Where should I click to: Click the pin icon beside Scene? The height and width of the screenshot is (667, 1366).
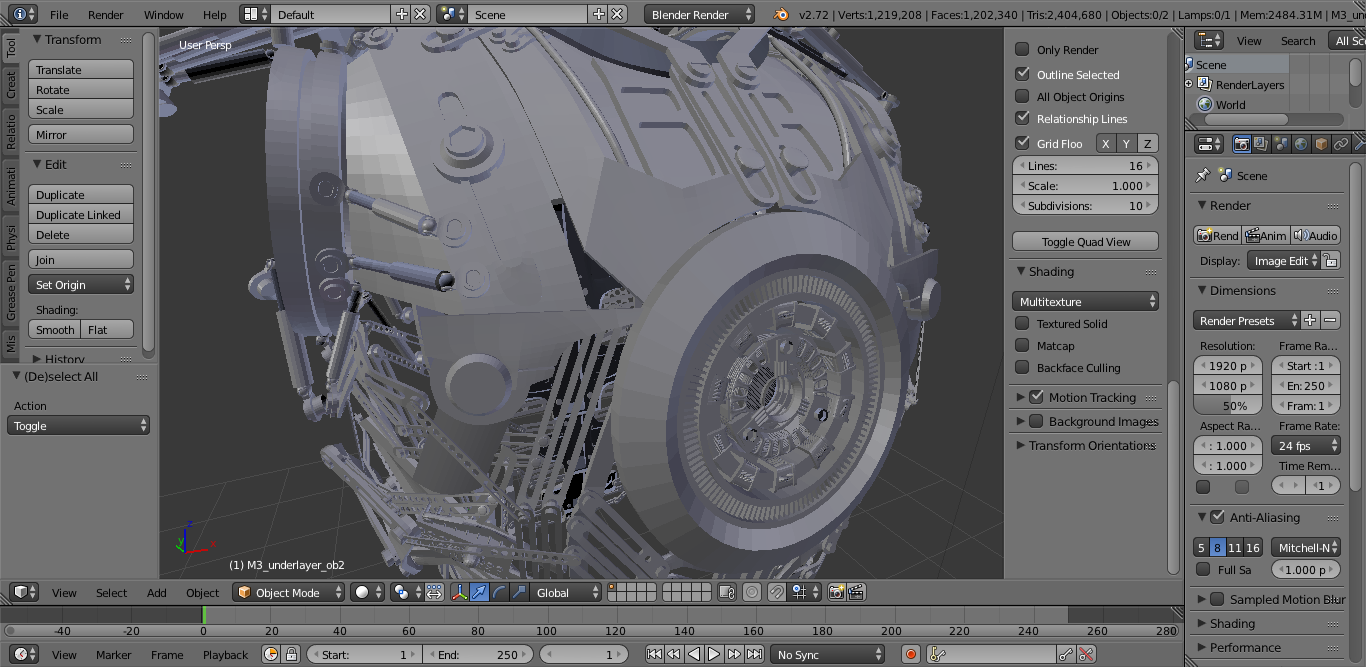click(x=1203, y=175)
